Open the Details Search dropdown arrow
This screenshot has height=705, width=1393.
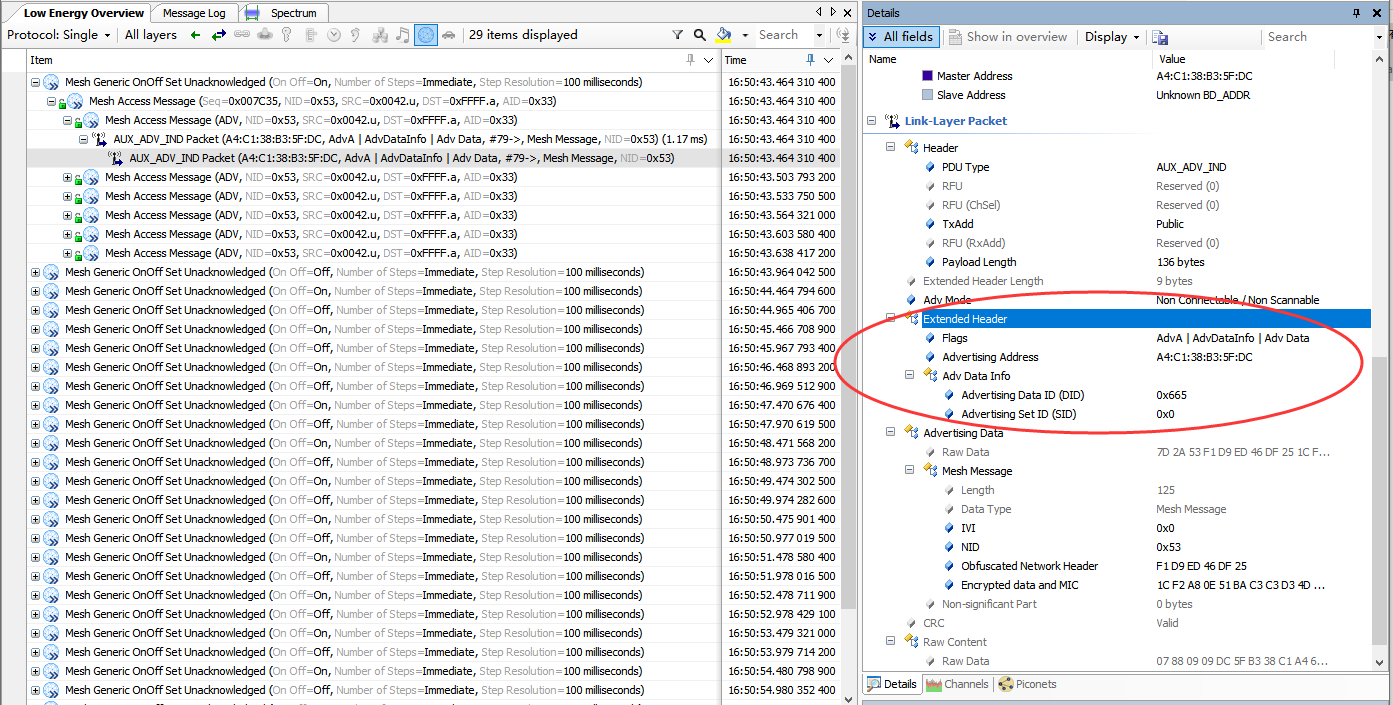coord(1379,37)
